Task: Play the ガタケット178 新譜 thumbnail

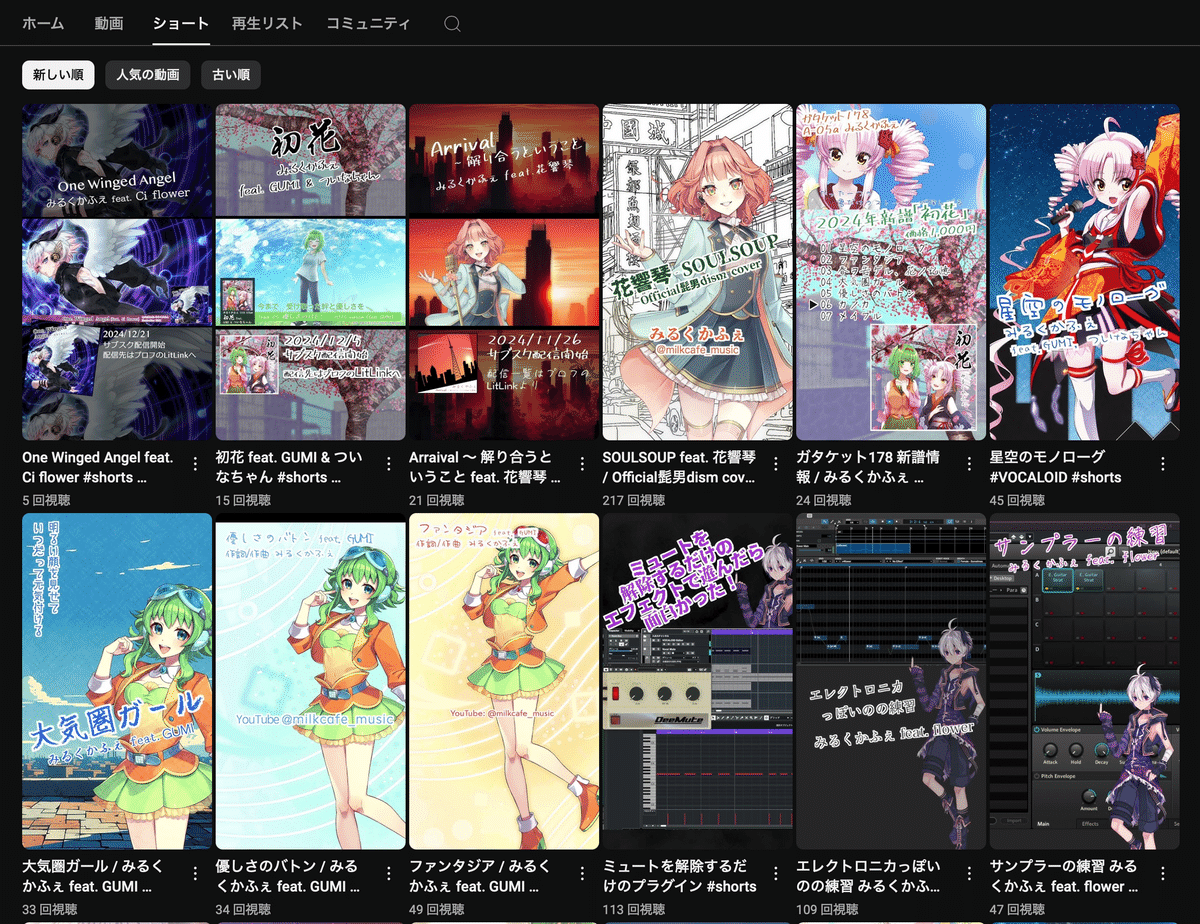Action: 891,272
